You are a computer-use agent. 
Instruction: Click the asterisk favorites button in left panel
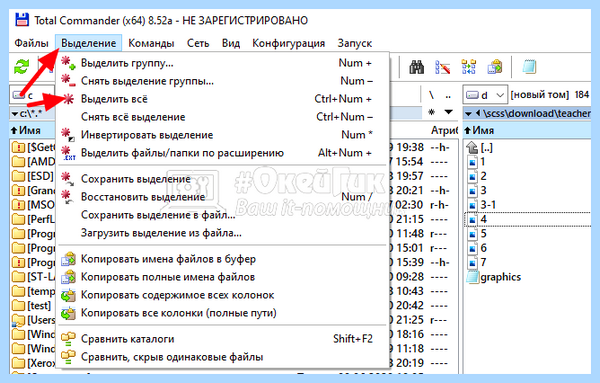click(x=432, y=112)
